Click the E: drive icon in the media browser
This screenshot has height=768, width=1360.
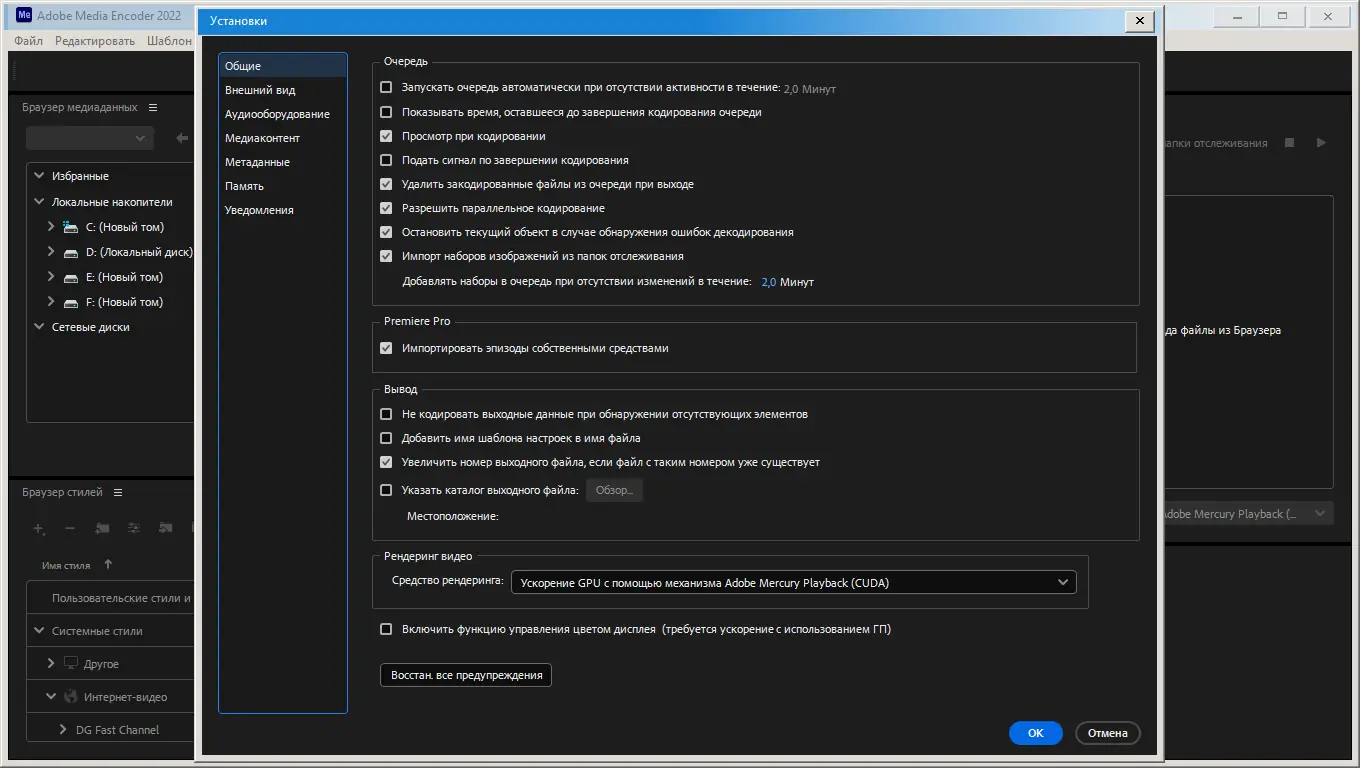[x=70, y=277]
